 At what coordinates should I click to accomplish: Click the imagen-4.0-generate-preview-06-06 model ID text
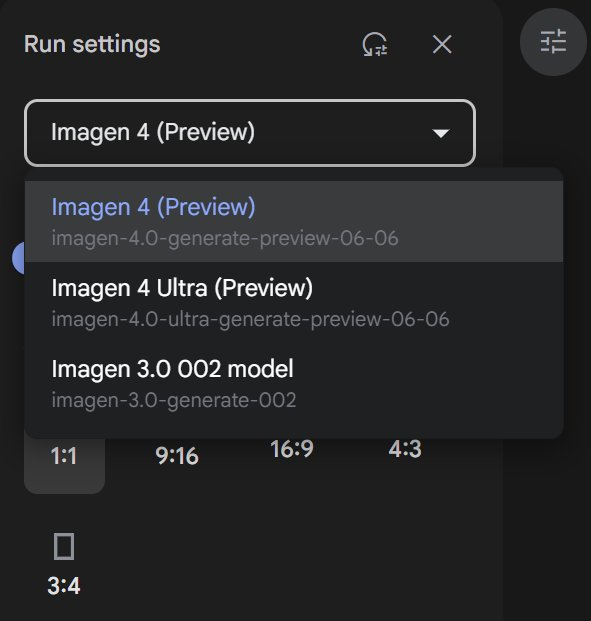(x=225, y=238)
